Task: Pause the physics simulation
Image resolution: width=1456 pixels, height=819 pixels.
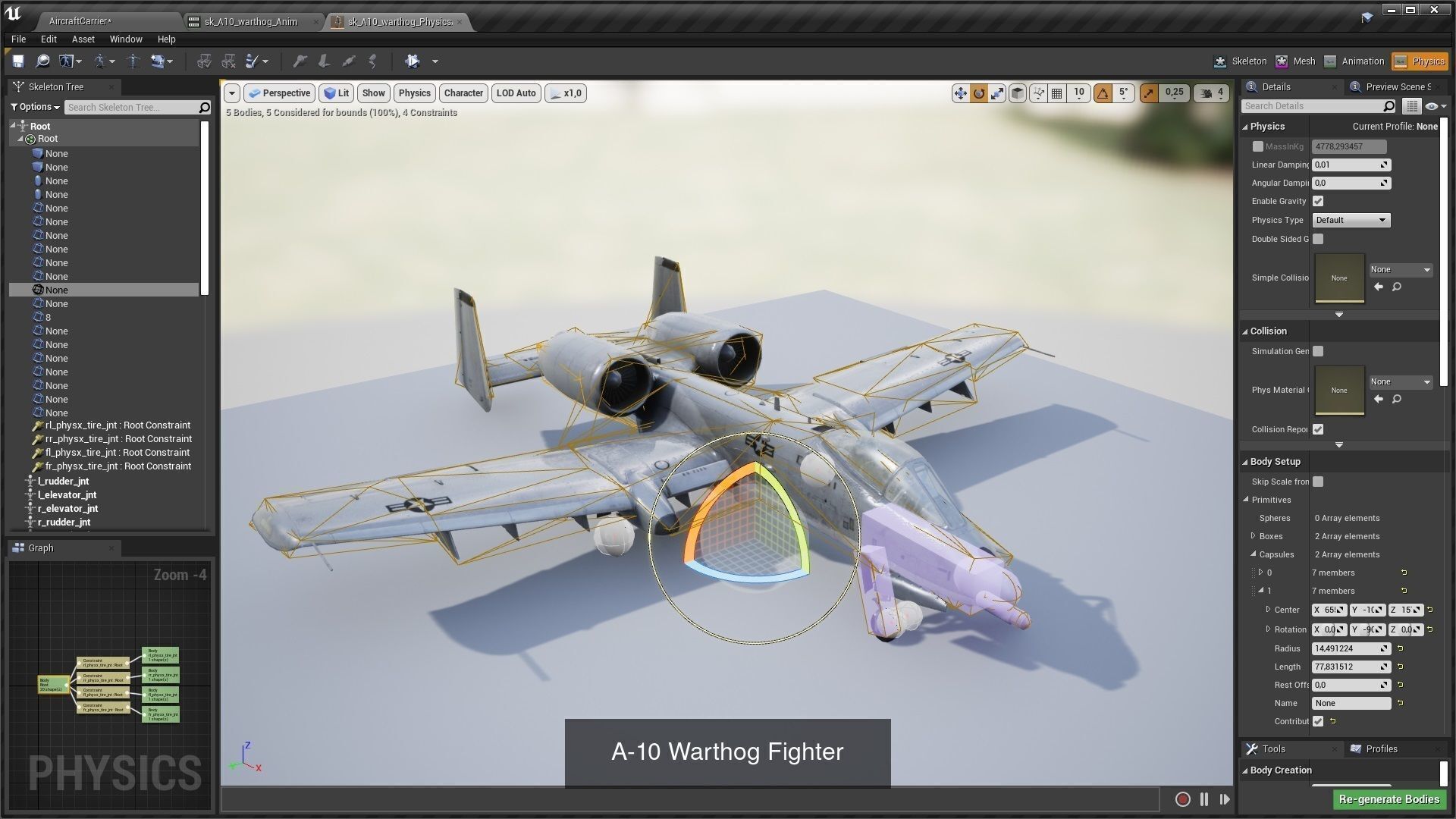Action: (1203, 799)
